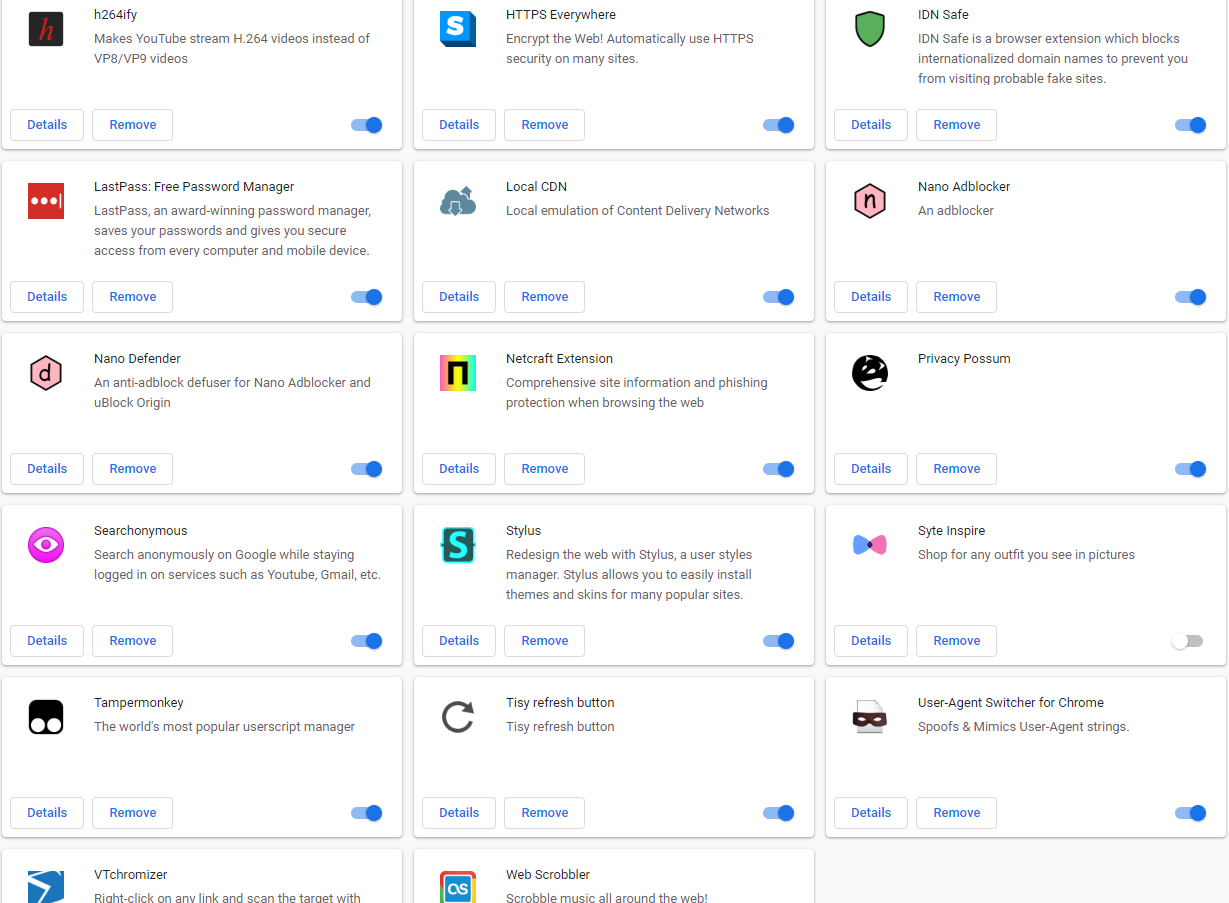Image resolution: width=1229 pixels, height=903 pixels.
Task: Click the Syte Inspire bowtie icon
Action: (x=870, y=546)
